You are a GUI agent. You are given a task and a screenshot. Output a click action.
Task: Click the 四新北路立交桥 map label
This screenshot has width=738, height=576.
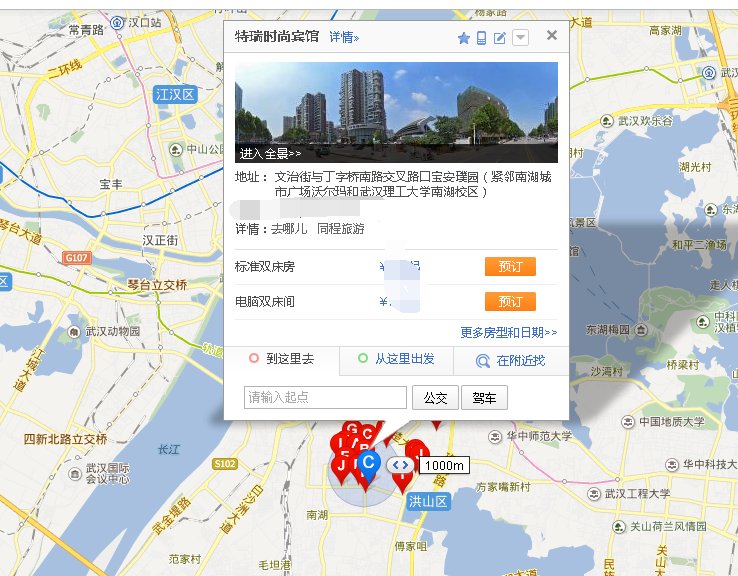pyautogui.click(x=65, y=440)
